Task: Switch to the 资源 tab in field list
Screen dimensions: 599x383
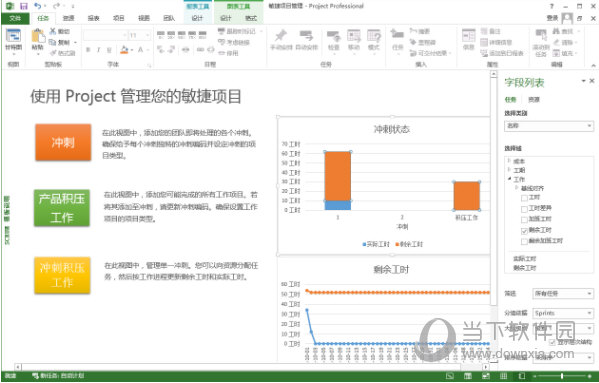Action: coord(534,100)
